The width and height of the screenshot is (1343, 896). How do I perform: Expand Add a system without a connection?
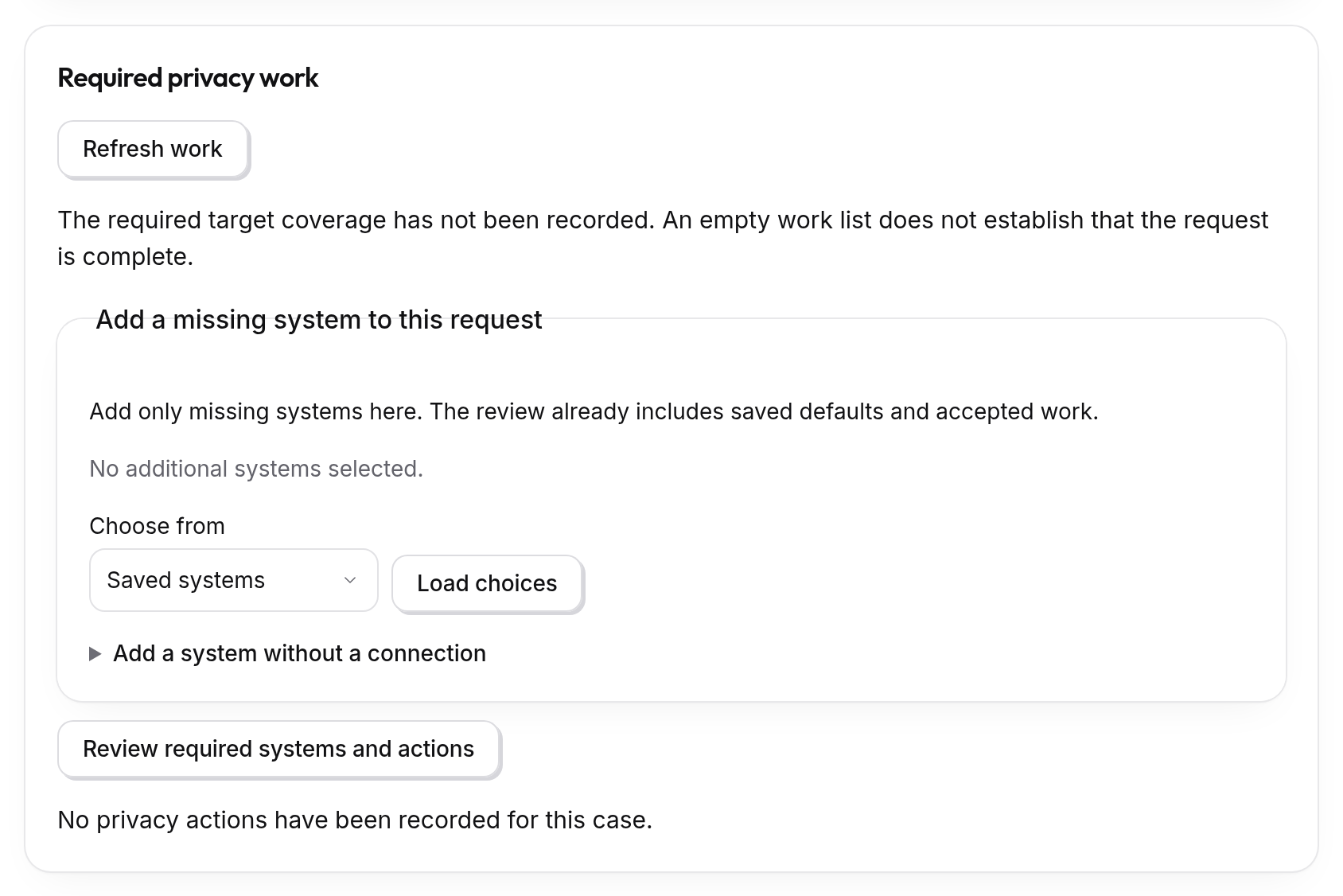288,653
